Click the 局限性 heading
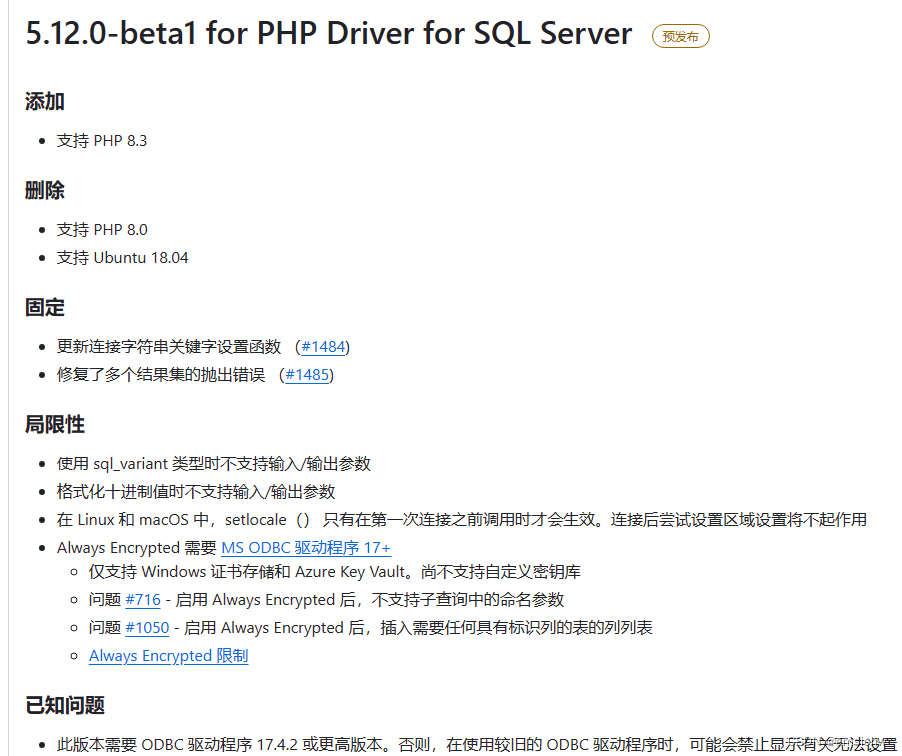Viewport: 902px width, 756px height. tap(55, 425)
